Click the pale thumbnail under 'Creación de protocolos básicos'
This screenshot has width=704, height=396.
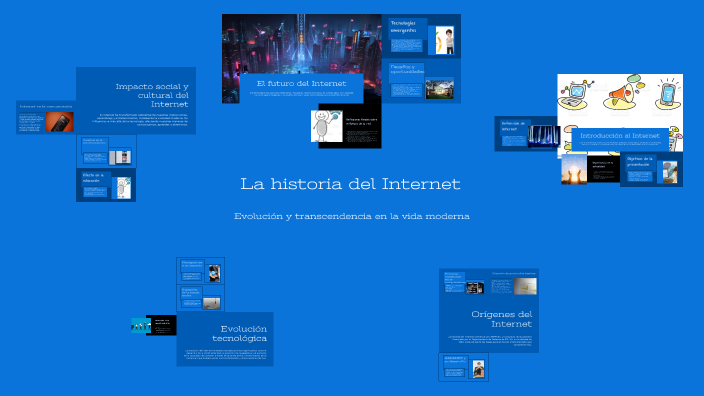pos(525,286)
